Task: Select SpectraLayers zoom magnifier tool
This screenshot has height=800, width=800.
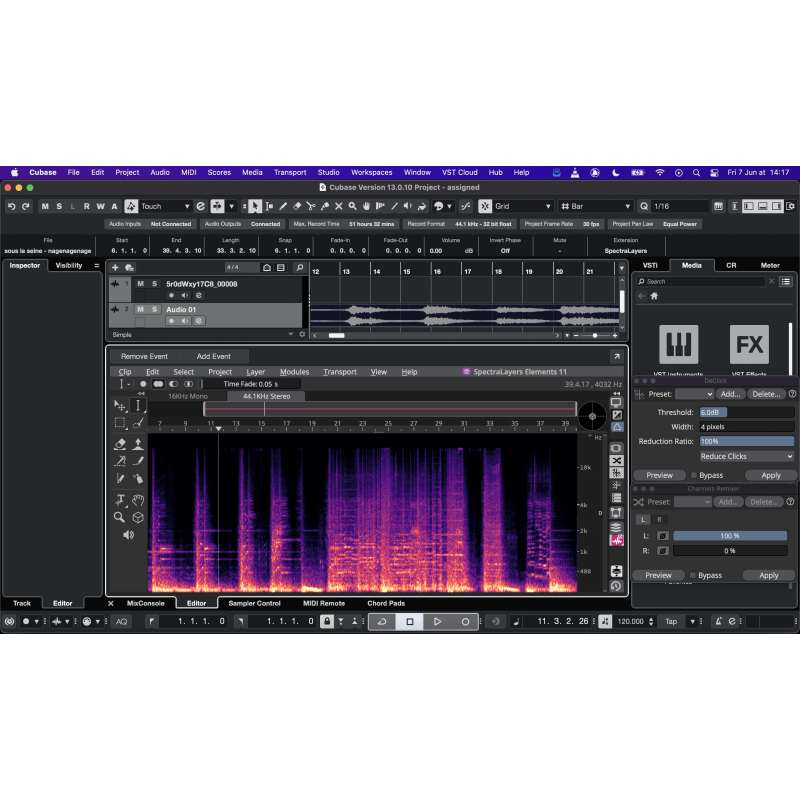Action: (120, 517)
